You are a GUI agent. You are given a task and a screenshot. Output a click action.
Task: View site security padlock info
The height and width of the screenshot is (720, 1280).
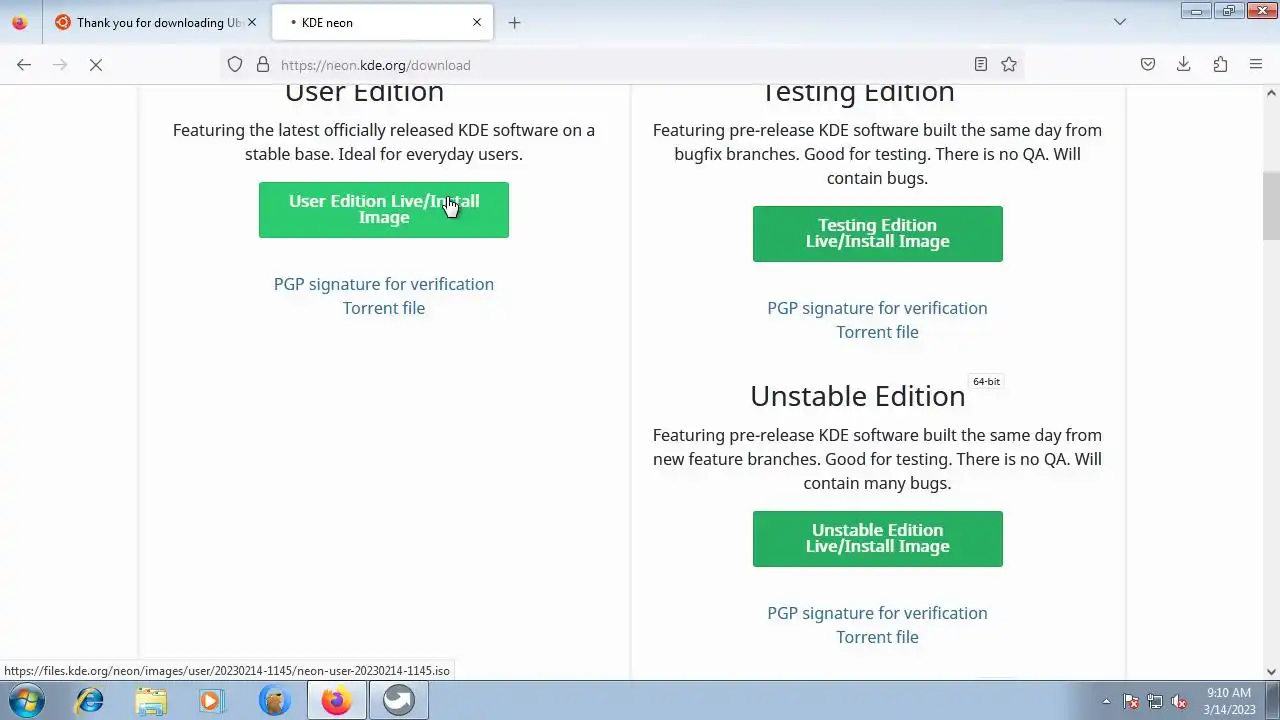pyautogui.click(x=263, y=65)
